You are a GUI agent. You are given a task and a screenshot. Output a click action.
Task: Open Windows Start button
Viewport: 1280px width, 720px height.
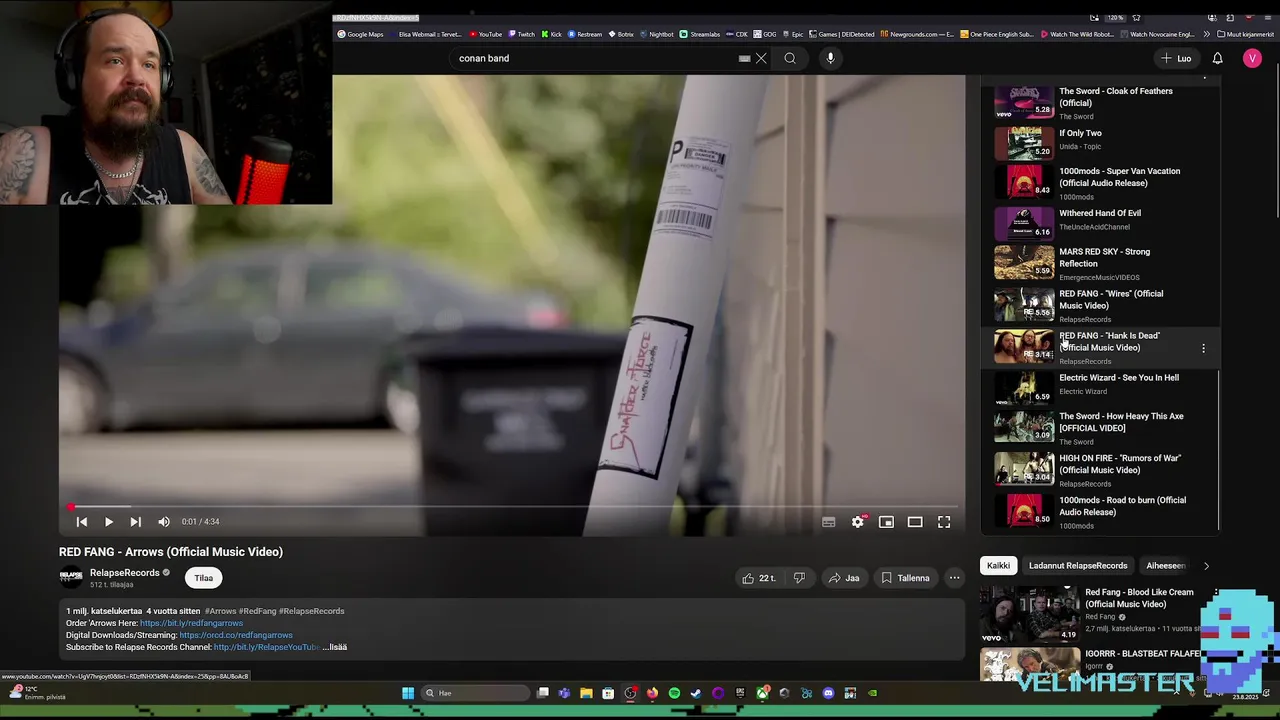pyautogui.click(x=408, y=693)
